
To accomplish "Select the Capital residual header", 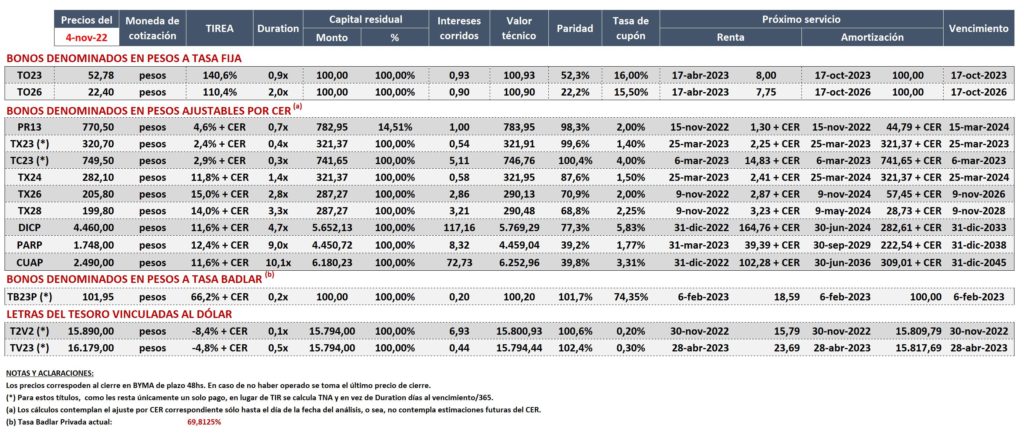I will (366, 20).
